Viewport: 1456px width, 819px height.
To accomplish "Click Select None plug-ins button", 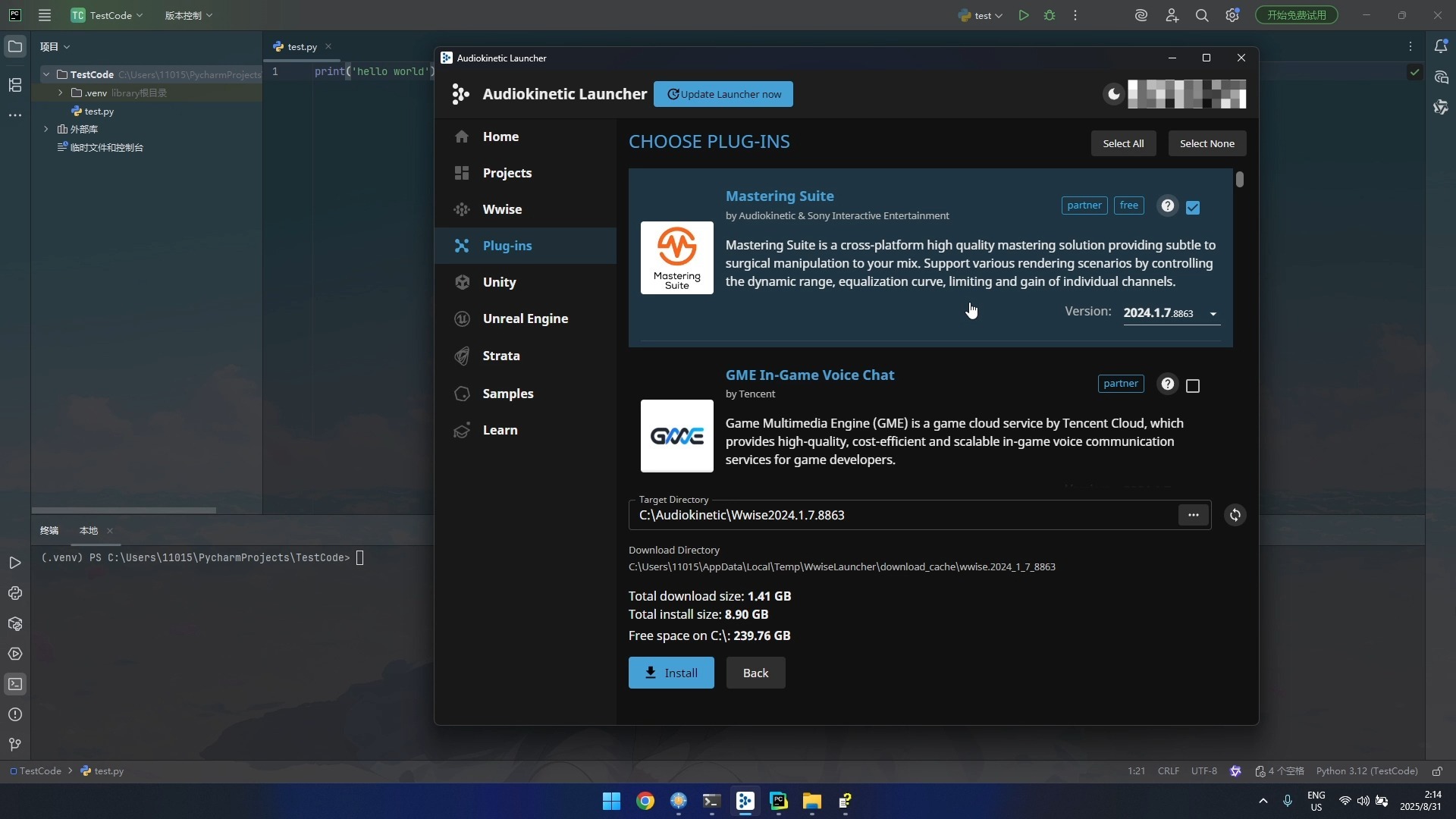I will [x=1207, y=143].
